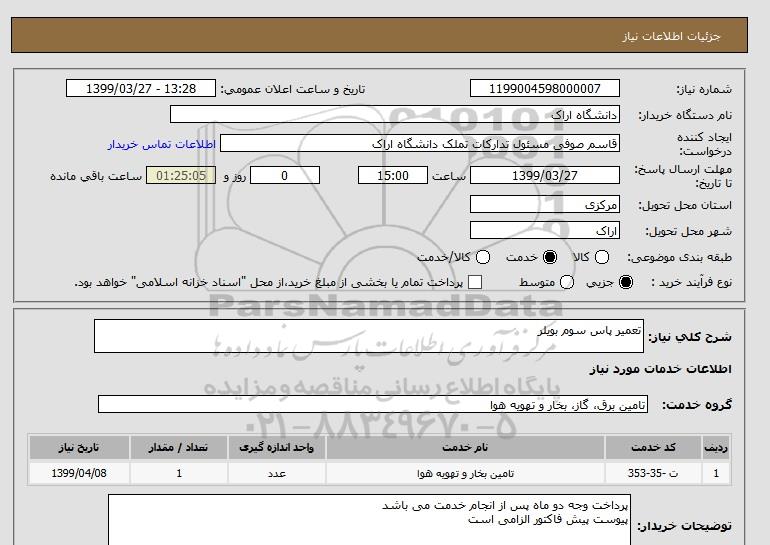This screenshot has height=545, width=770.
Task: Click the service group field تامین برق، گاز
Action: tap(373, 405)
